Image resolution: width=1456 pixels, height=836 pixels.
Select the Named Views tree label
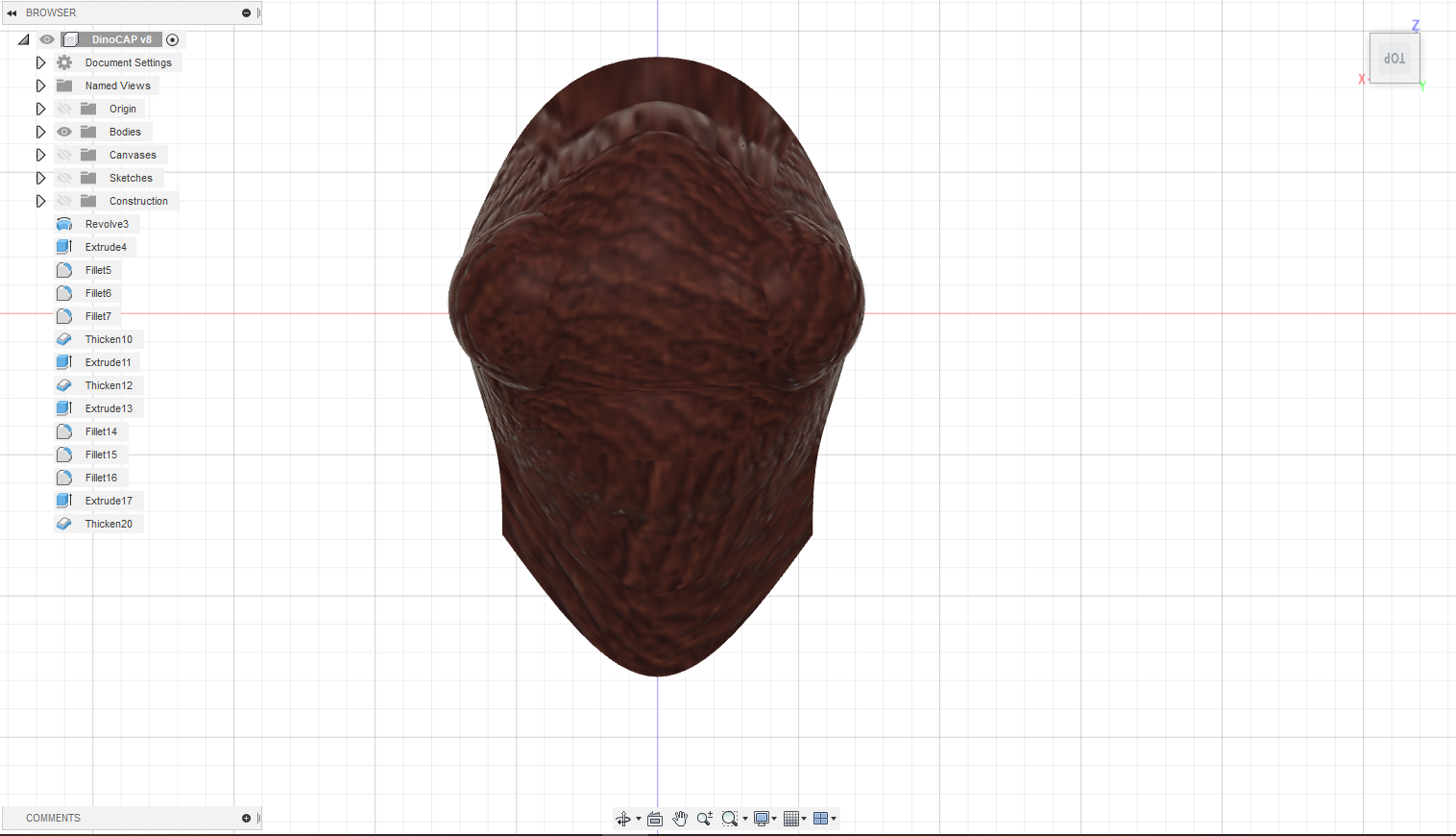click(x=118, y=86)
